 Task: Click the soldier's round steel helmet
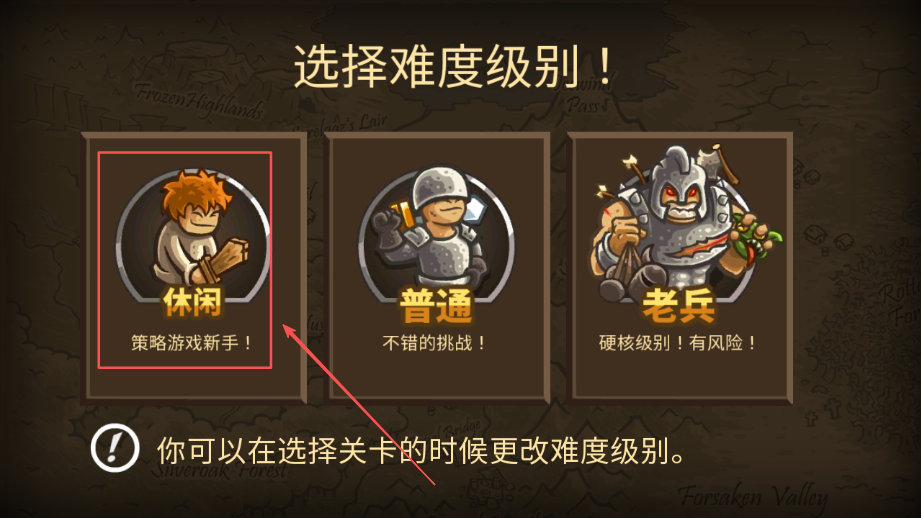[439, 185]
